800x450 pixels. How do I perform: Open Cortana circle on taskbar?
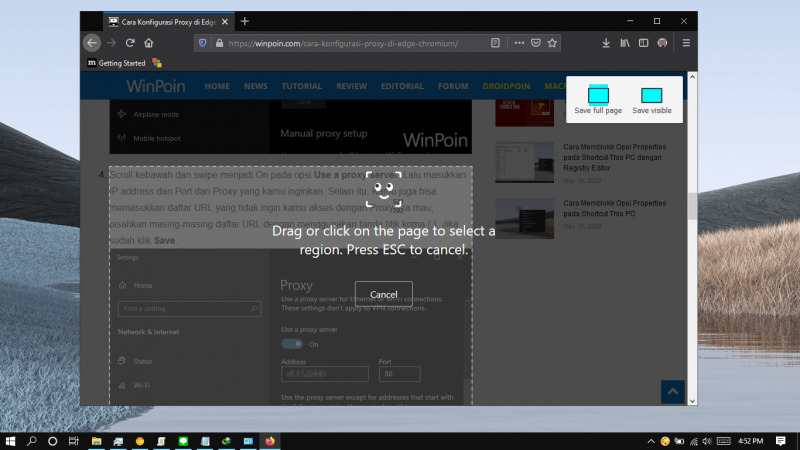(x=53, y=441)
